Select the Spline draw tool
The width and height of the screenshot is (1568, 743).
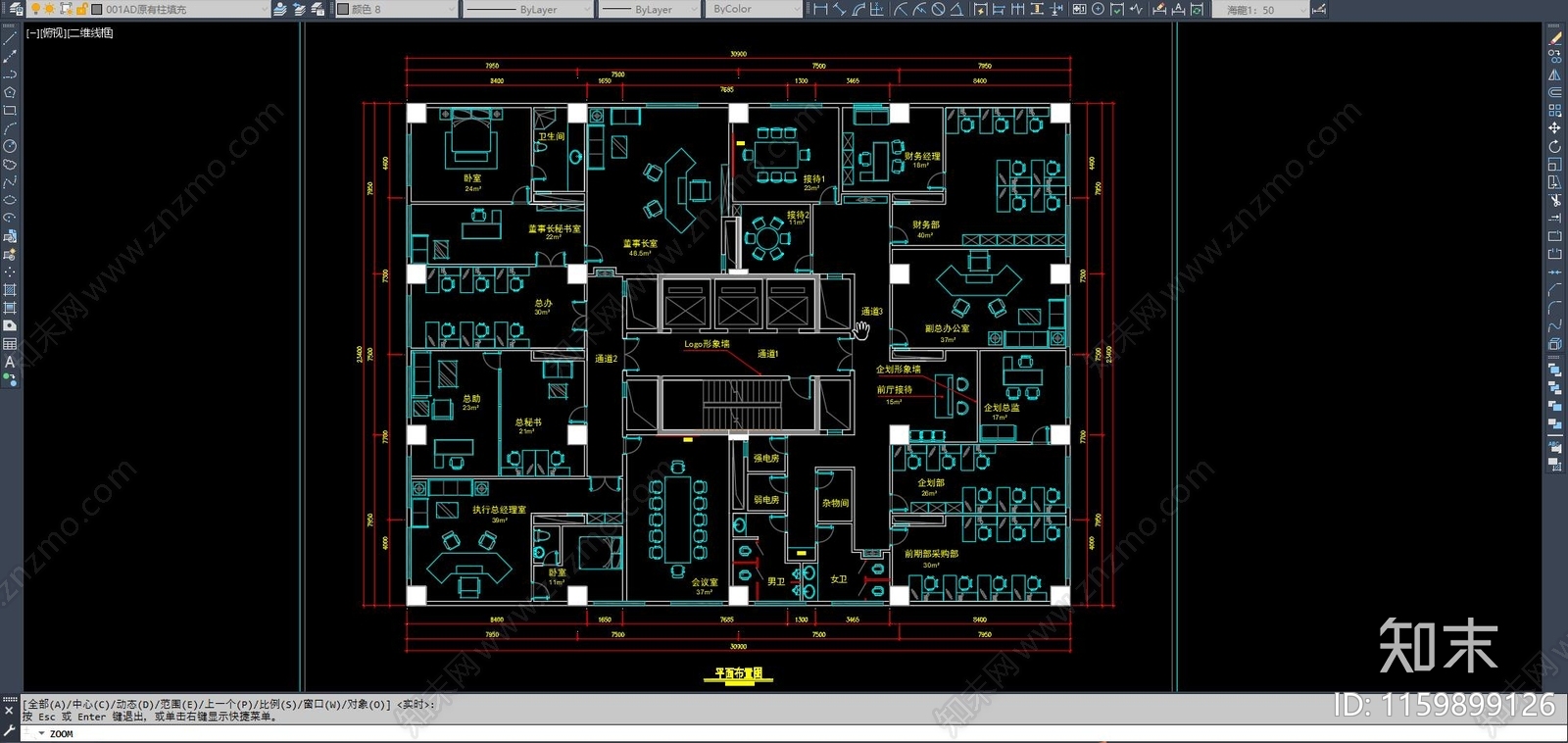point(10,182)
